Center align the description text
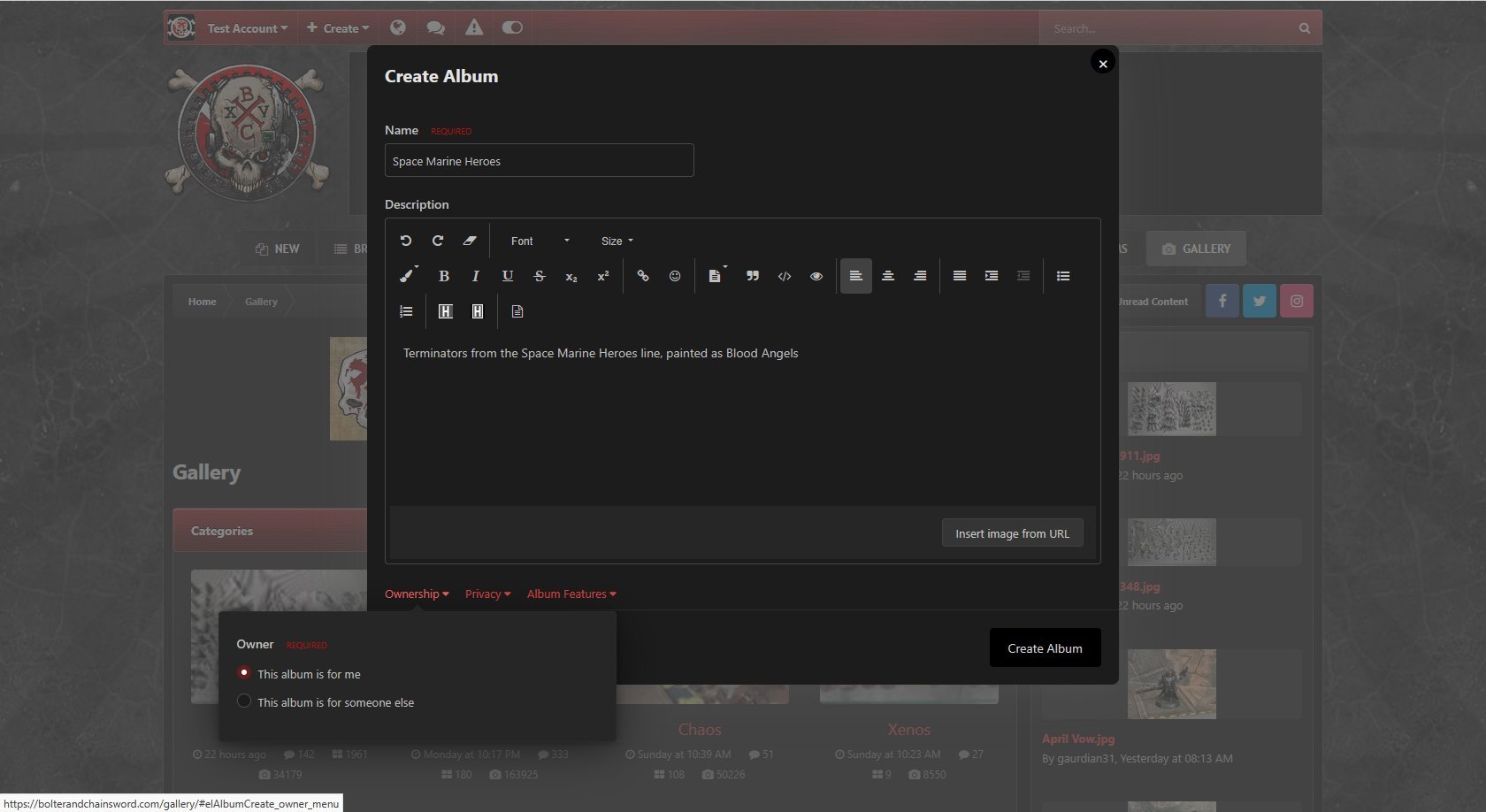This screenshot has width=1486, height=812. (x=888, y=276)
